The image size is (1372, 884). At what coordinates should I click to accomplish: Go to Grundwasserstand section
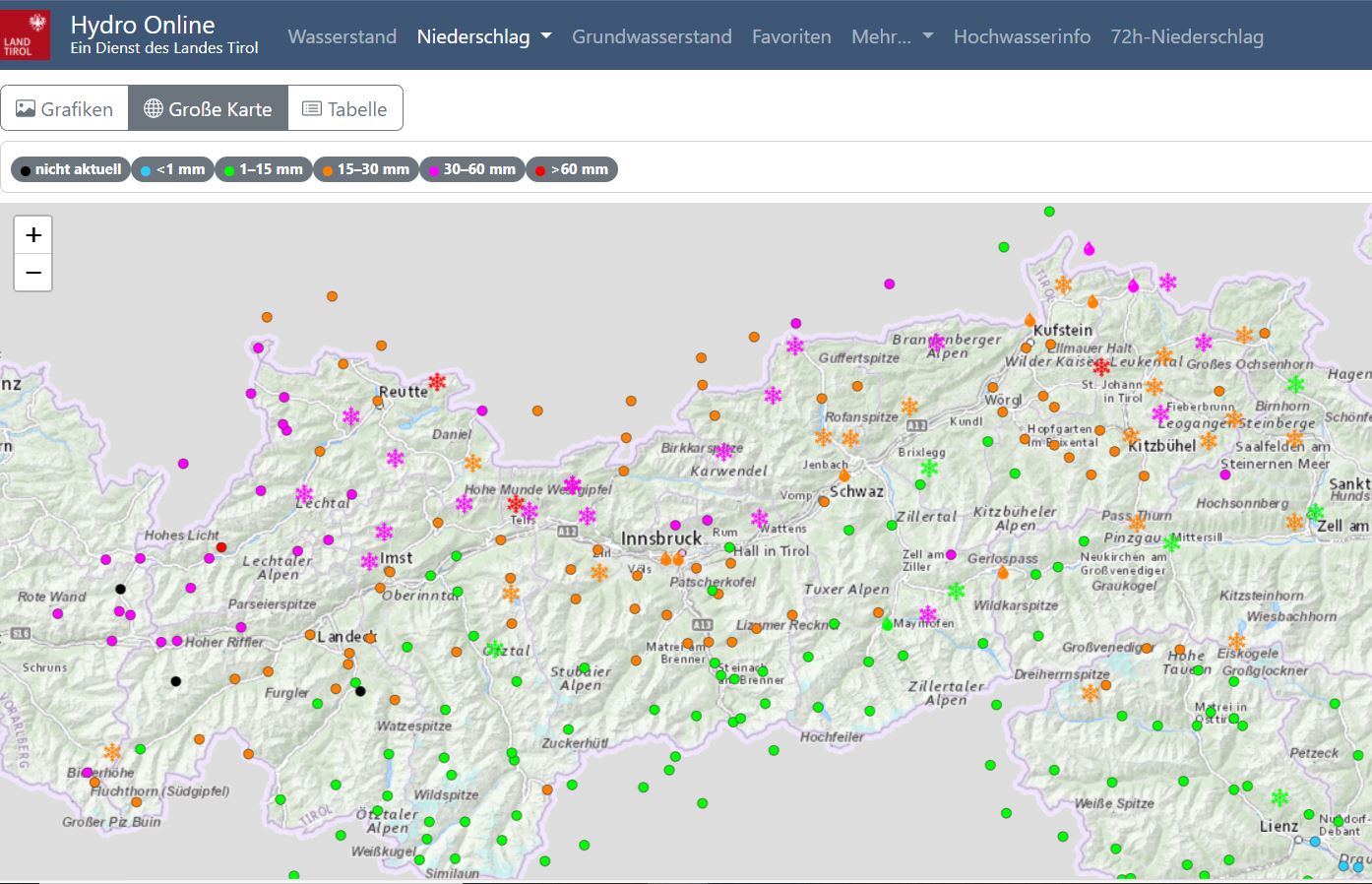(652, 36)
